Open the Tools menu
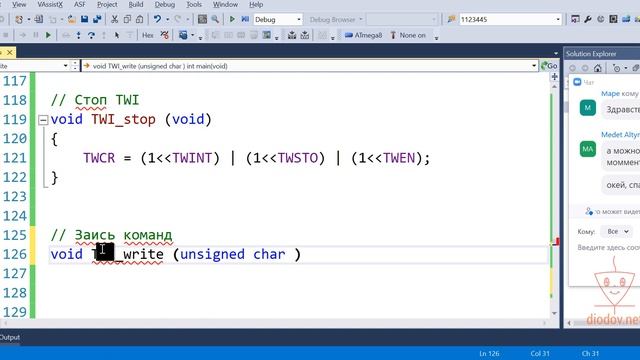Screen dimensions: 640x360 (194, 4)
